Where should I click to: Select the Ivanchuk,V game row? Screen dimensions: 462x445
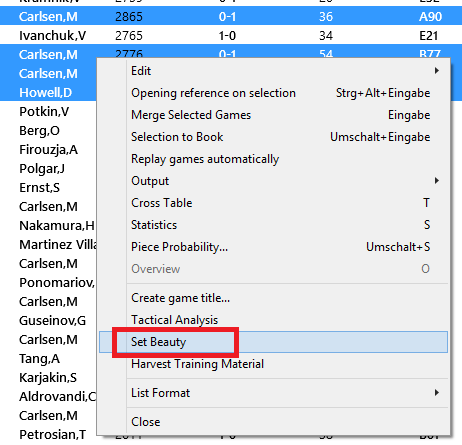tap(231, 35)
